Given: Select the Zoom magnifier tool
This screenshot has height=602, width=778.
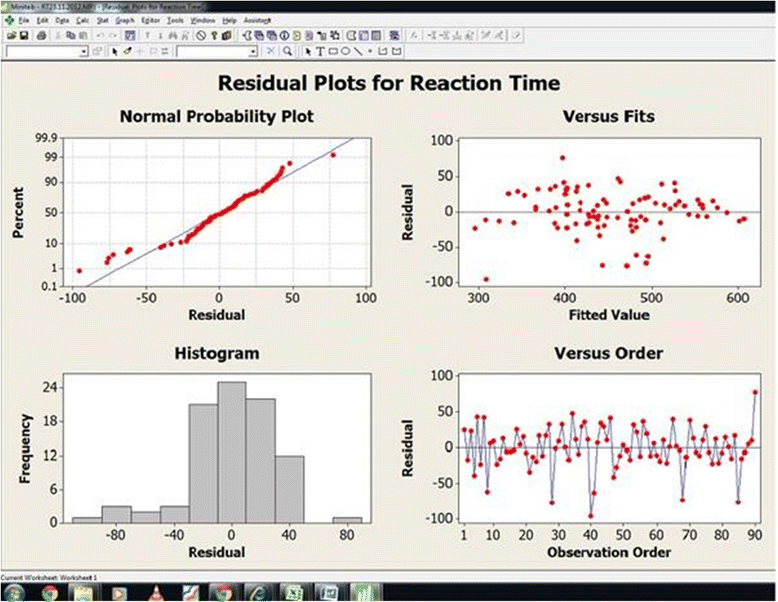Looking at the screenshot, I should click(287, 51).
